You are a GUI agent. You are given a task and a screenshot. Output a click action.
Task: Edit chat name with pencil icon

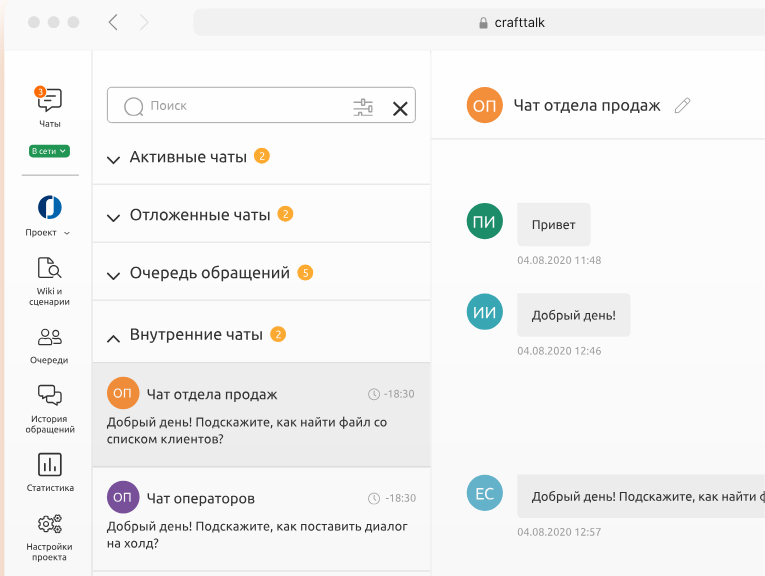coord(683,105)
